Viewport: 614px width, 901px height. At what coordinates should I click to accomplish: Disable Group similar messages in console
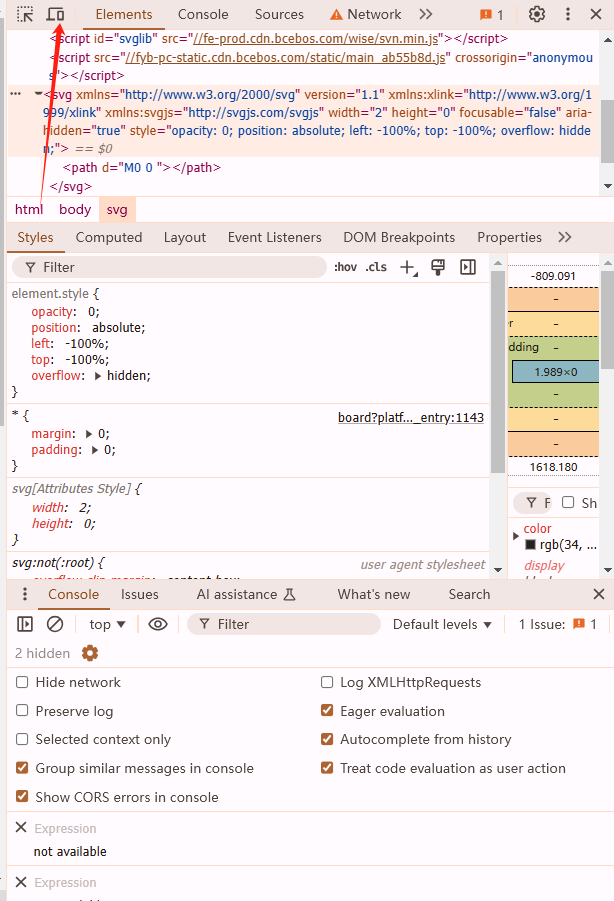click(x=22, y=768)
